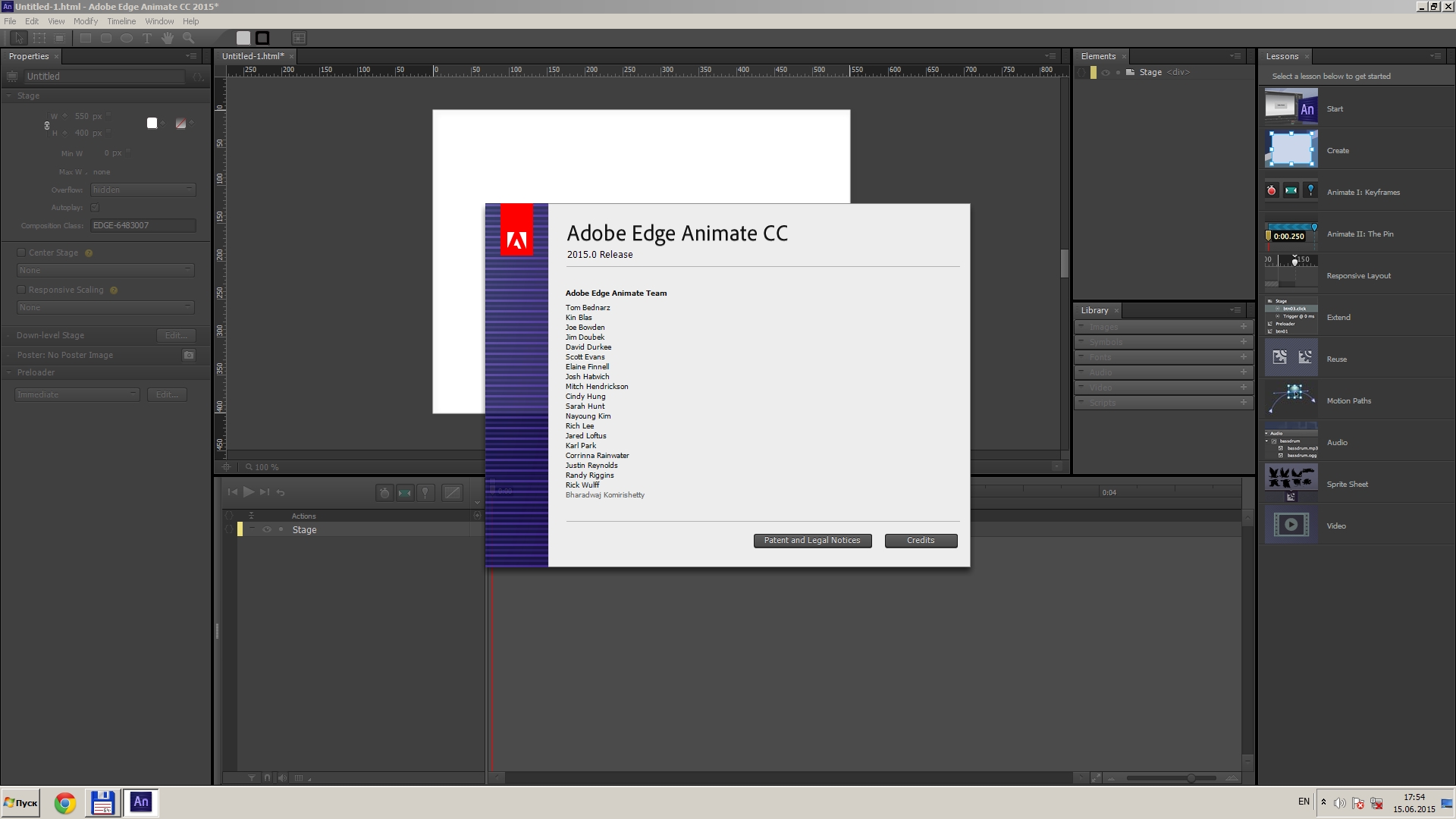Collapse the Stage section in Properties
The image size is (1456, 819).
(9, 96)
